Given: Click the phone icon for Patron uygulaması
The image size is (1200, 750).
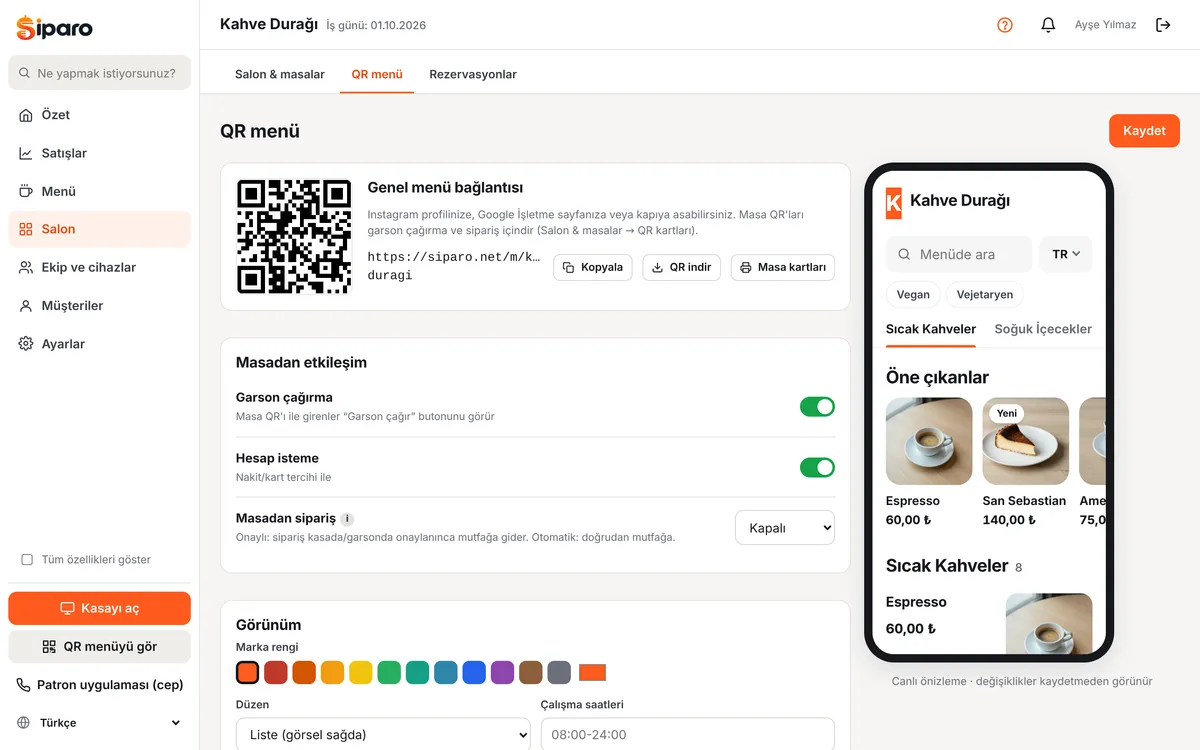Looking at the screenshot, I should tap(24, 685).
